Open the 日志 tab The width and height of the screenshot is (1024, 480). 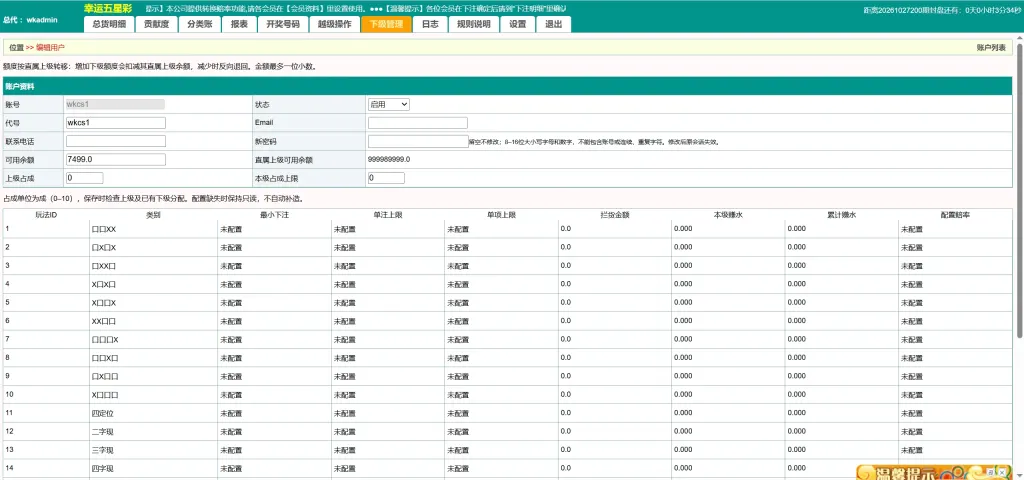click(x=430, y=24)
